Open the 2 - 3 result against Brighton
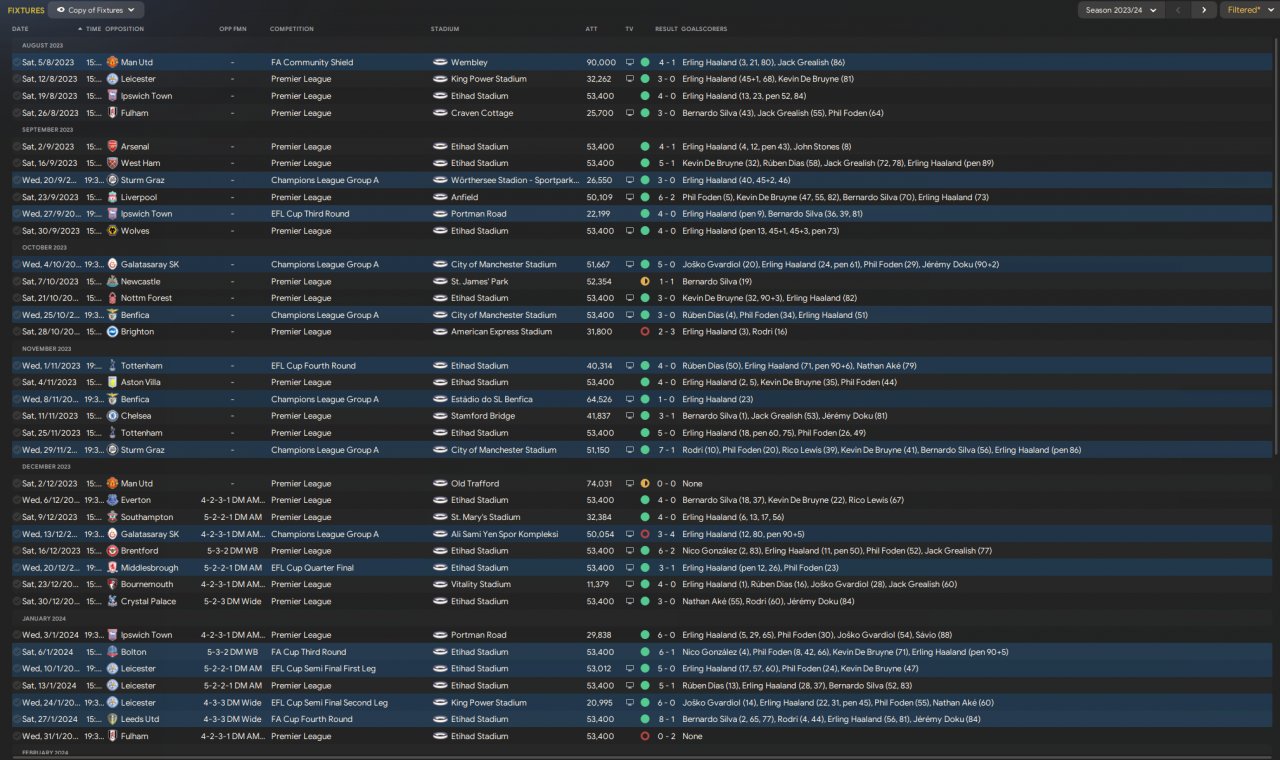1280x760 pixels. click(667, 332)
